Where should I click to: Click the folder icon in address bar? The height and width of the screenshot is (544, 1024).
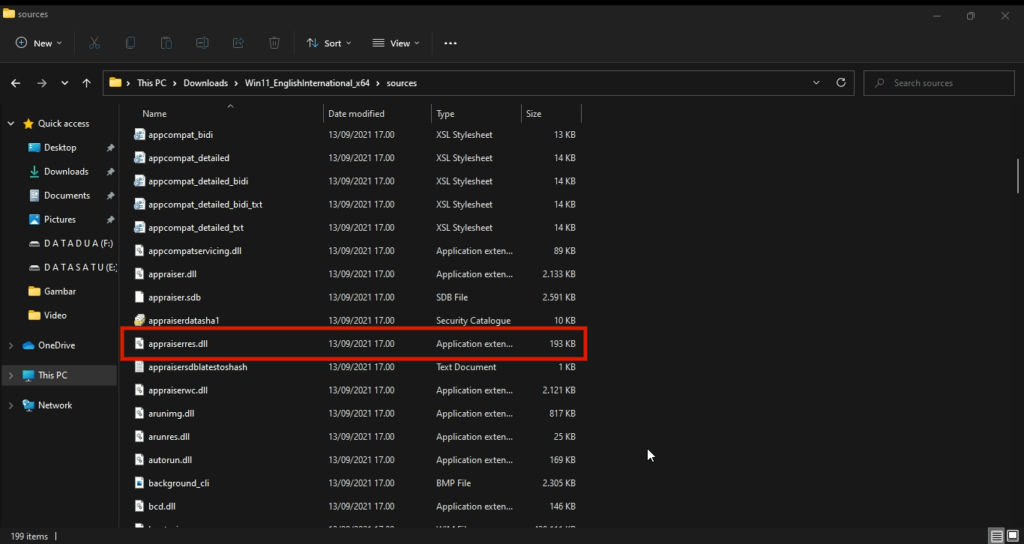coord(116,82)
